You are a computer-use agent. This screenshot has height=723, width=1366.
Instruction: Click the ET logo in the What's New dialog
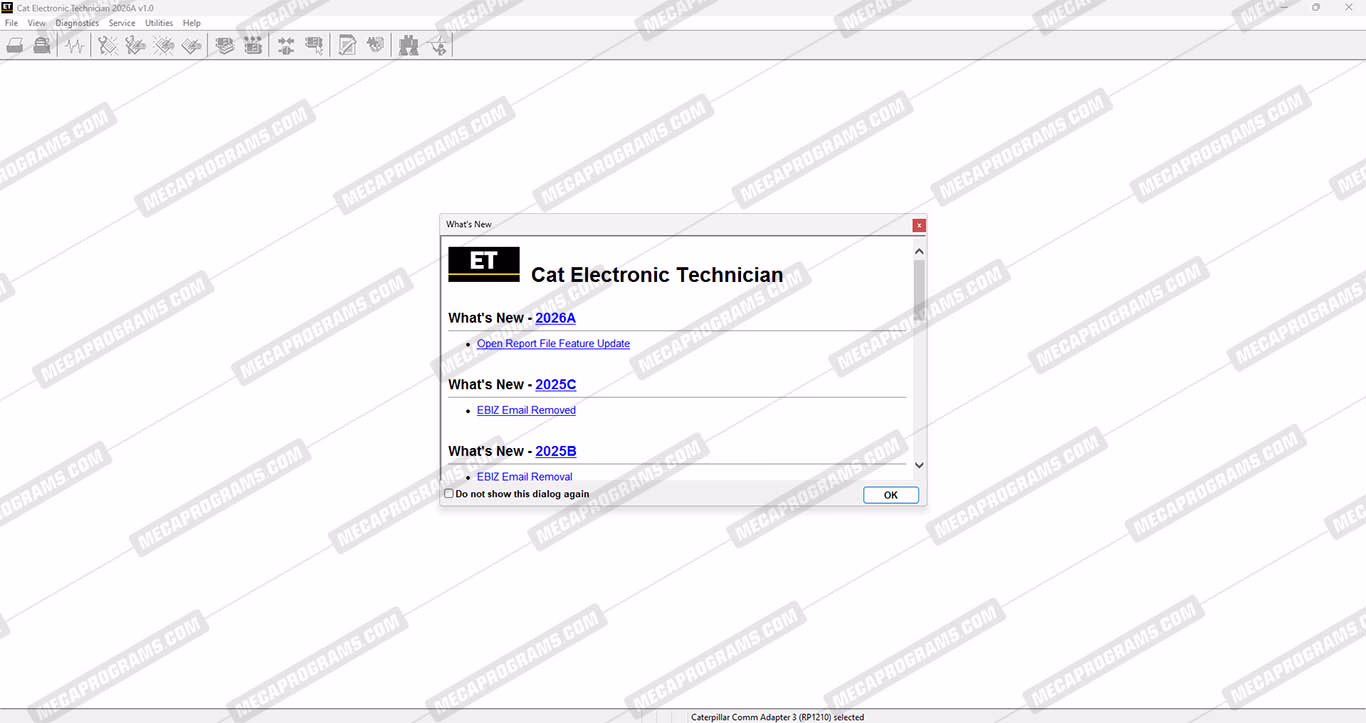[x=484, y=264]
